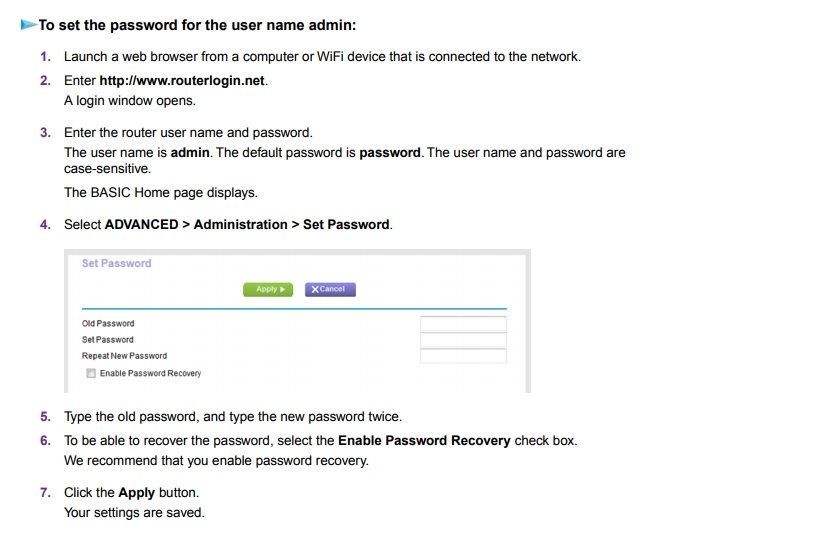Click the purple step number 5

tap(45, 416)
